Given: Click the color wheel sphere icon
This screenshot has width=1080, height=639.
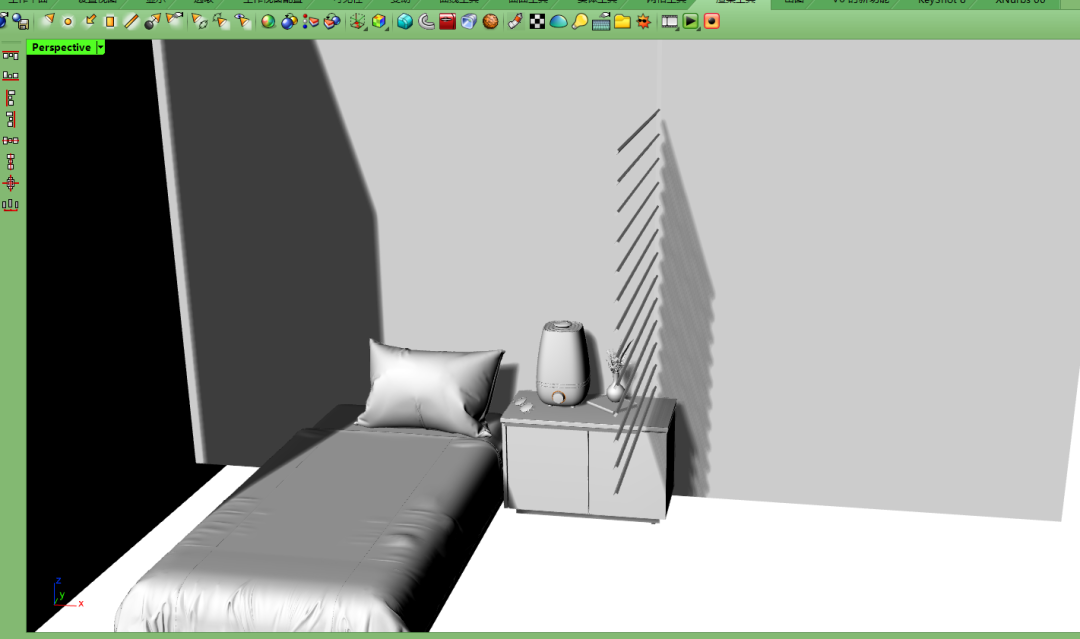Looking at the screenshot, I should (268, 21).
